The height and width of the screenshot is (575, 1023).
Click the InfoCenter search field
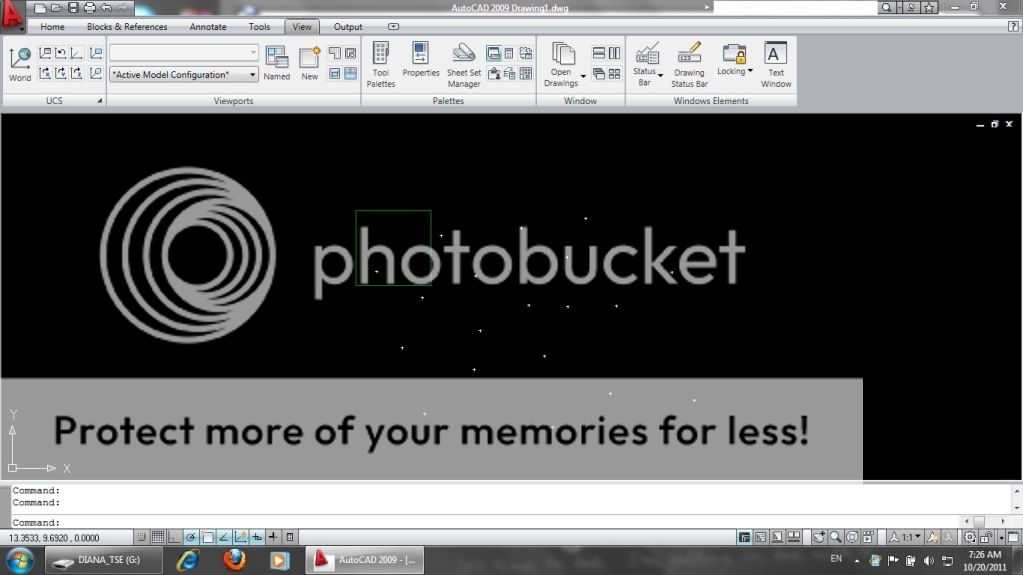[795, 8]
